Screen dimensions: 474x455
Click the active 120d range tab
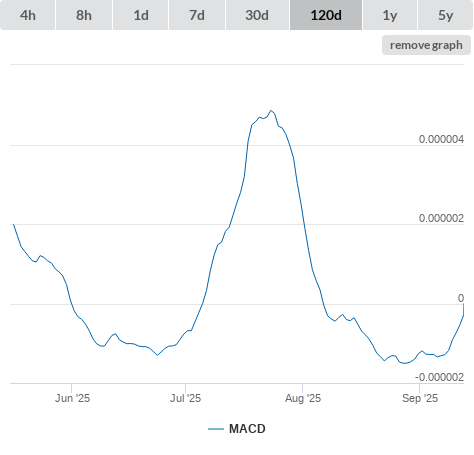(326, 15)
